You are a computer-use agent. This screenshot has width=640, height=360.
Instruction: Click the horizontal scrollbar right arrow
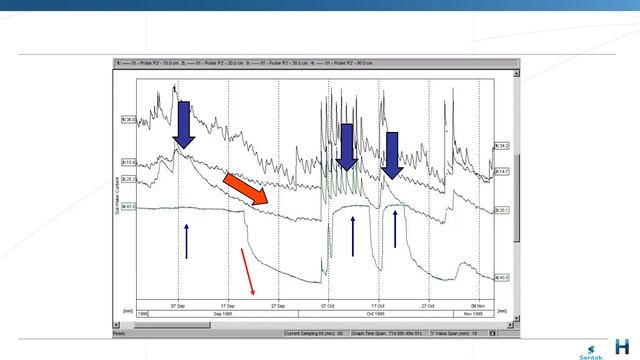pyautogui.click(x=510, y=325)
